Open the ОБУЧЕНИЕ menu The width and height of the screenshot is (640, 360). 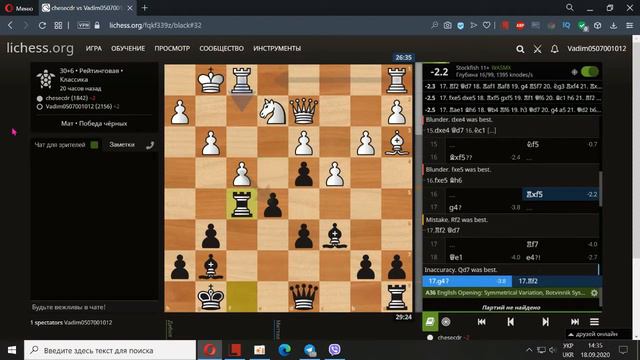(x=128, y=48)
